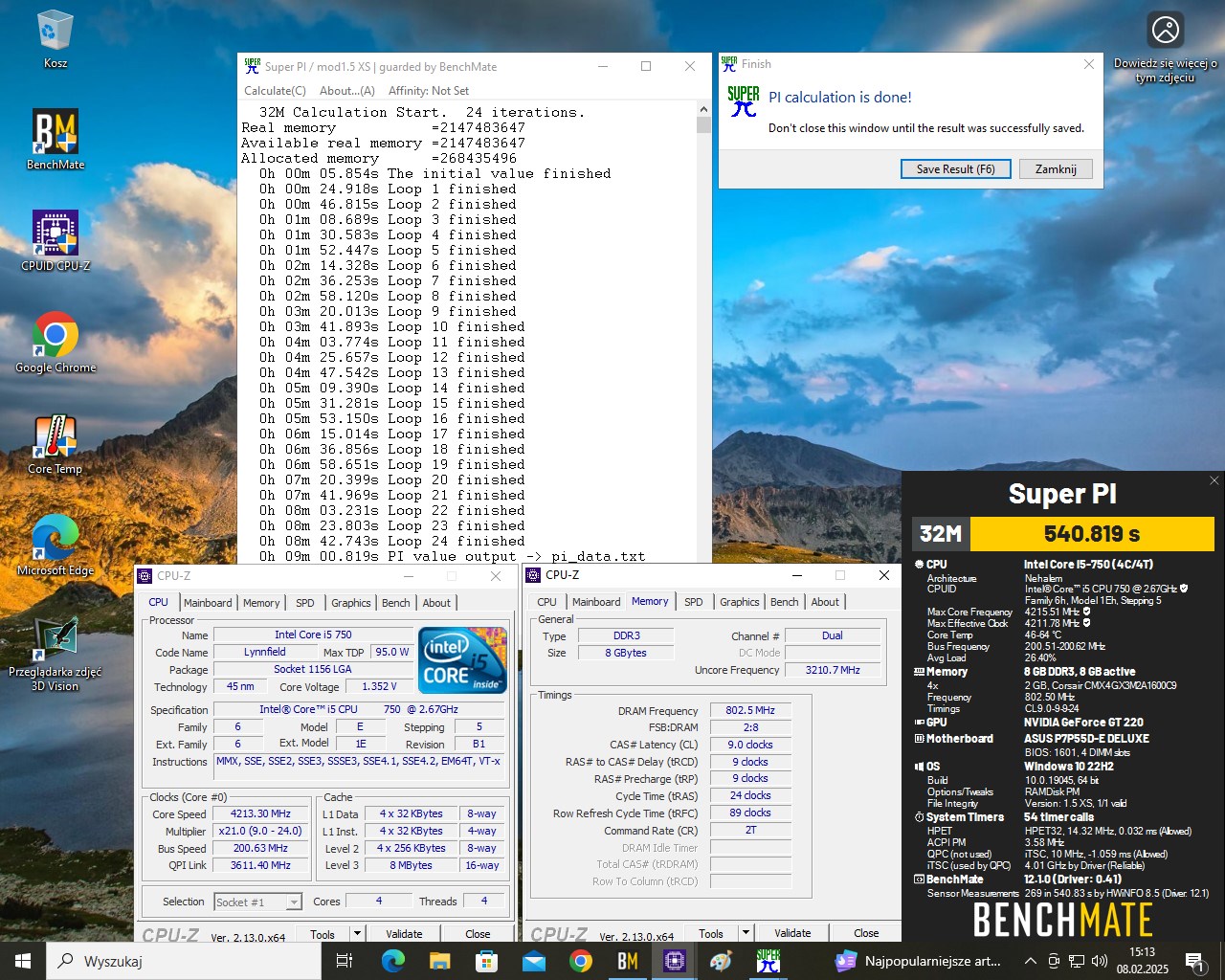This screenshot has width=1225, height=980.
Task: Switch to SPD tab in left CPU-Z
Action: pyautogui.click(x=305, y=603)
